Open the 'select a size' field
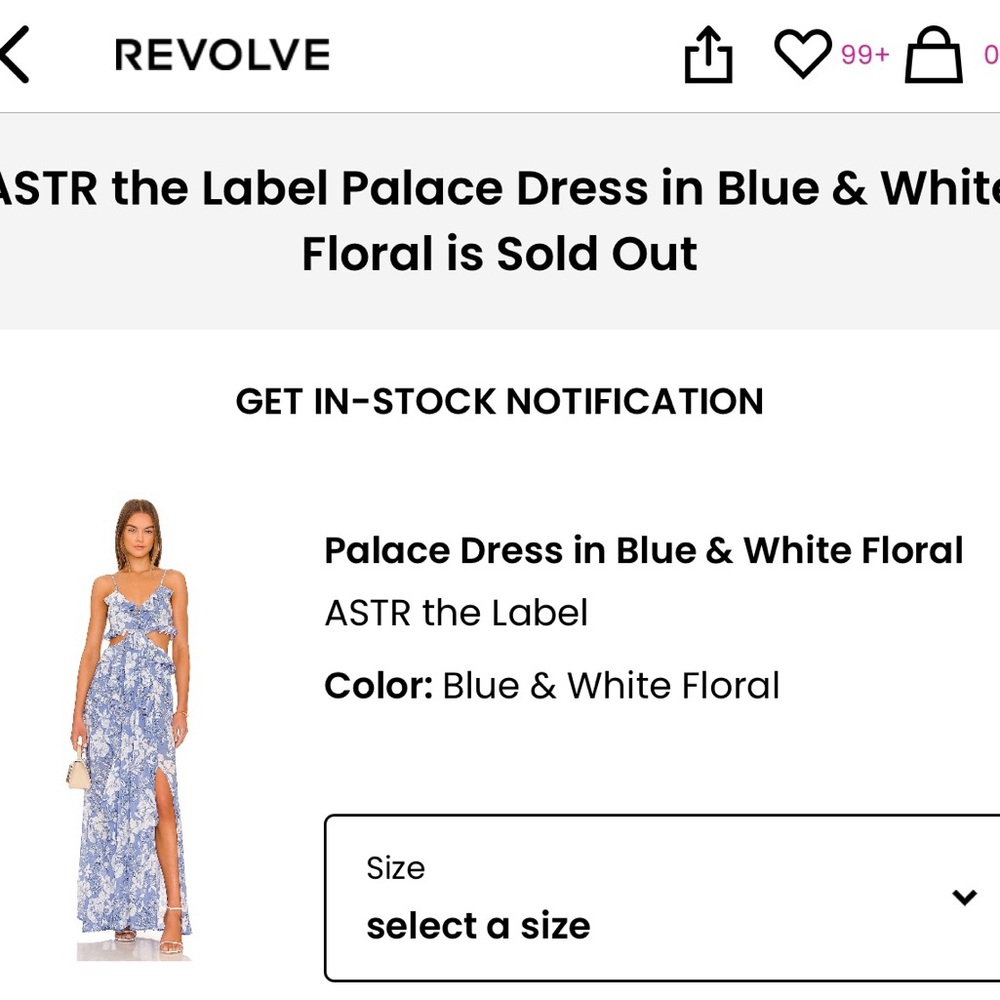 pos(477,925)
